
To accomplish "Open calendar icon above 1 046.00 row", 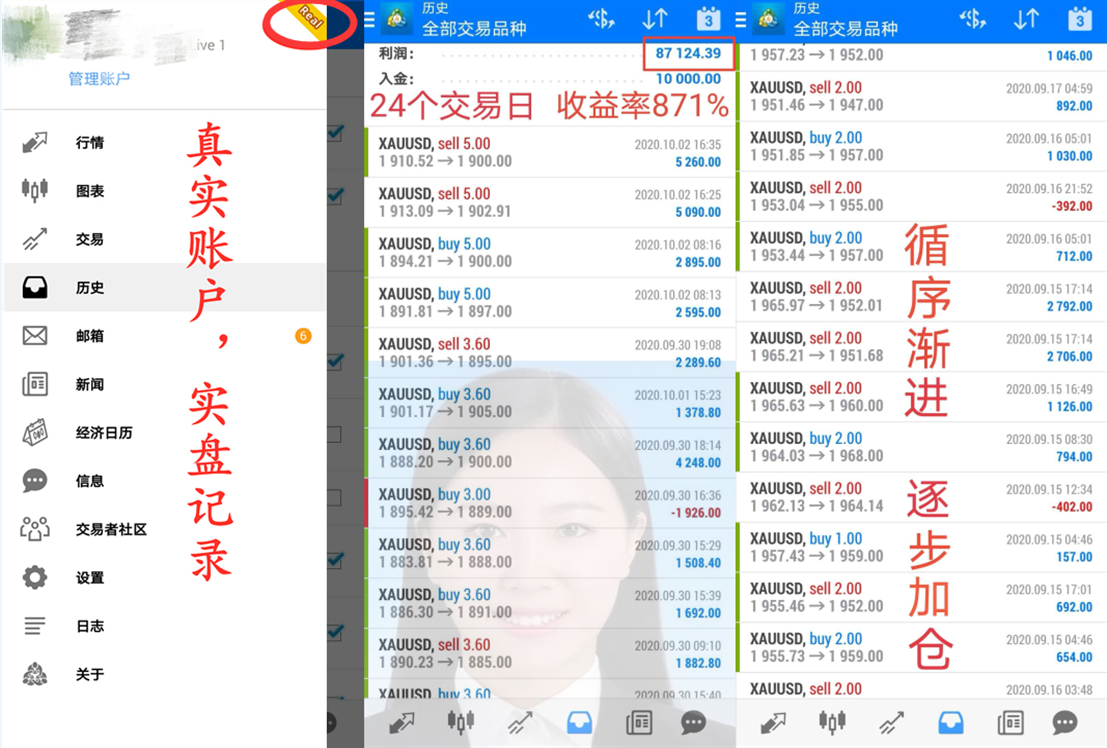I will tap(1079, 19).
